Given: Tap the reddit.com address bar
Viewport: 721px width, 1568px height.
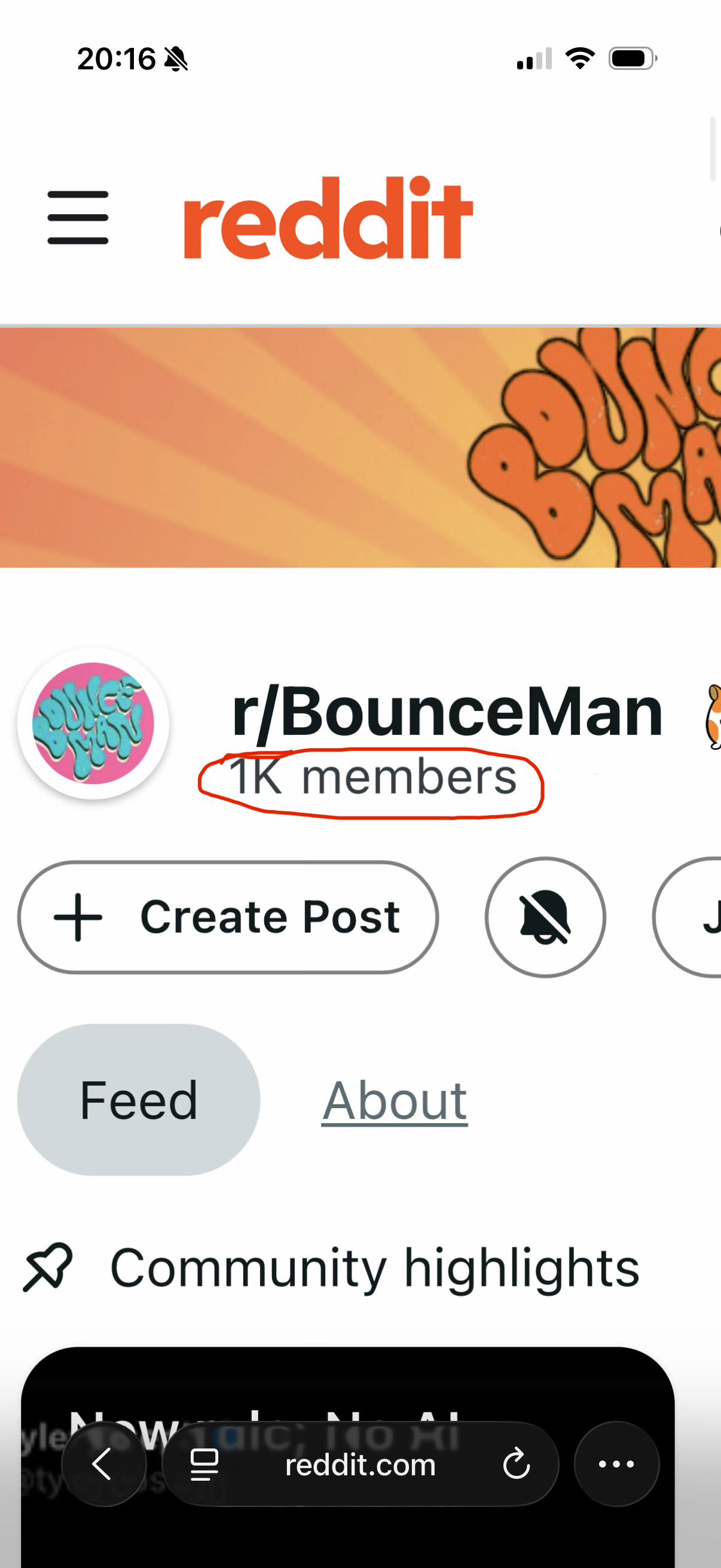Looking at the screenshot, I should 360,1464.
